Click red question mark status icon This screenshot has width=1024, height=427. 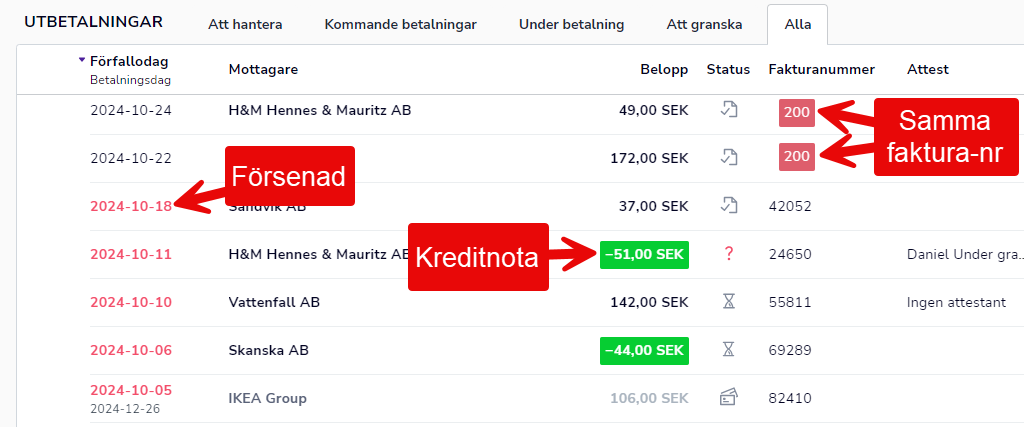729,254
